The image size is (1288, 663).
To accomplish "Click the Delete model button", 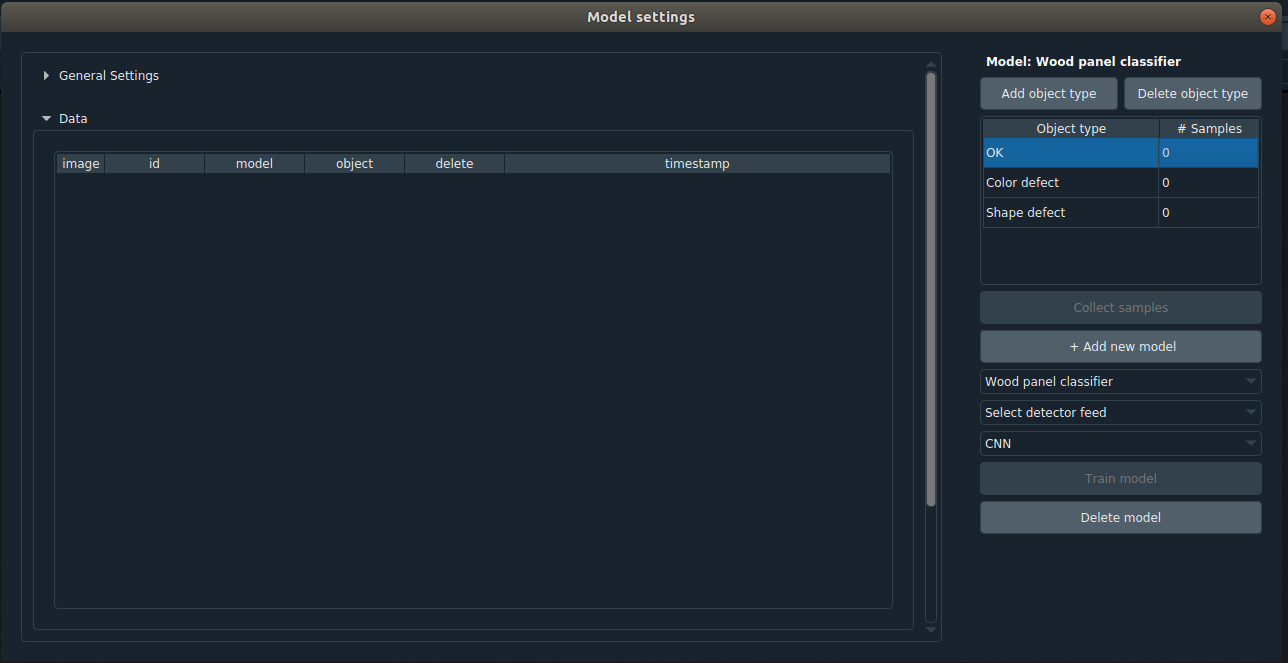I will click(x=1121, y=518).
